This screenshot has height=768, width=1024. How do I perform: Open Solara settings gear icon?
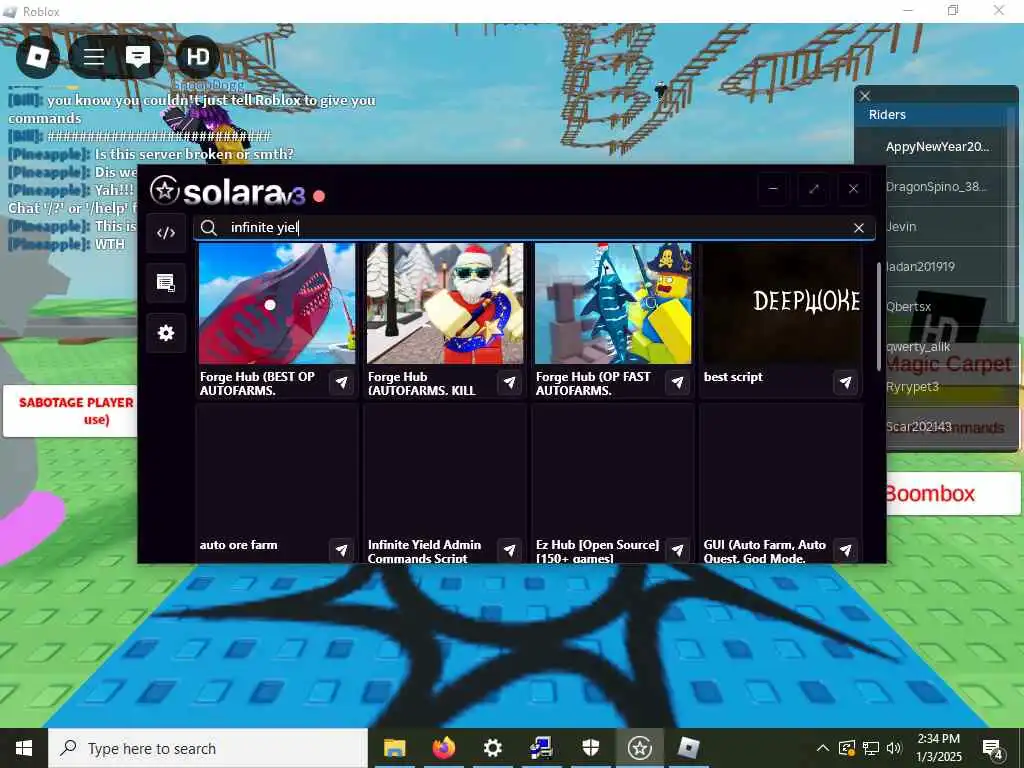166,333
